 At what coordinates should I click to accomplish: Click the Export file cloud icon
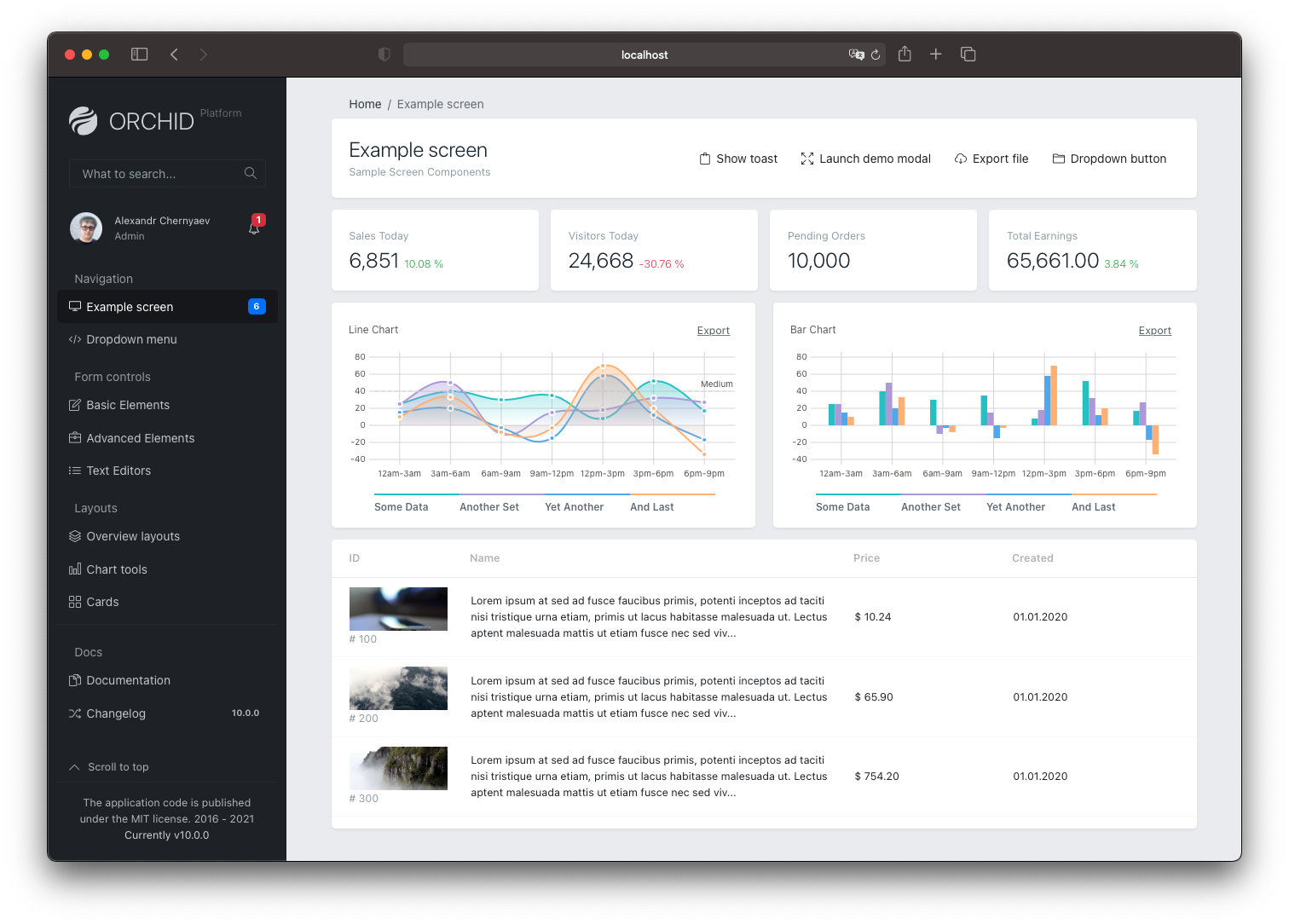[961, 159]
